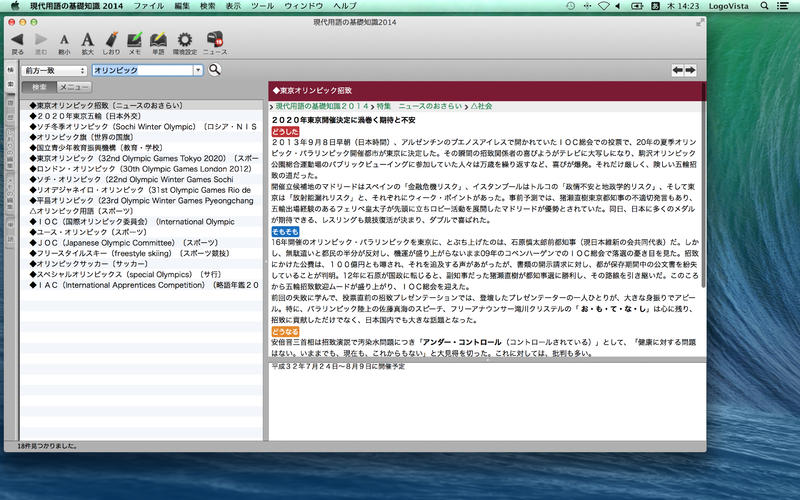Image resolution: width=800 pixels, height=500 pixels.
Task: Open the ツール menu
Action: pos(262,6)
